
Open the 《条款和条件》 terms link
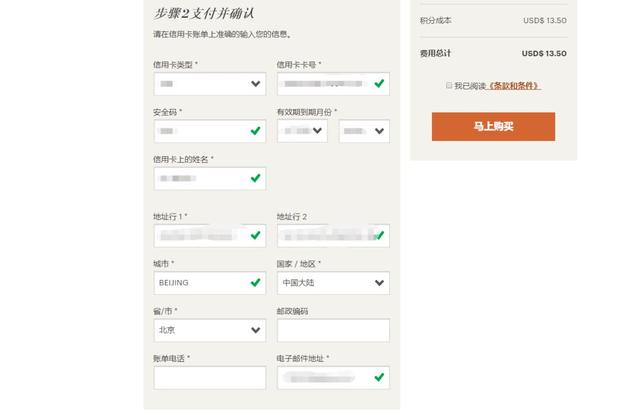(513, 86)
